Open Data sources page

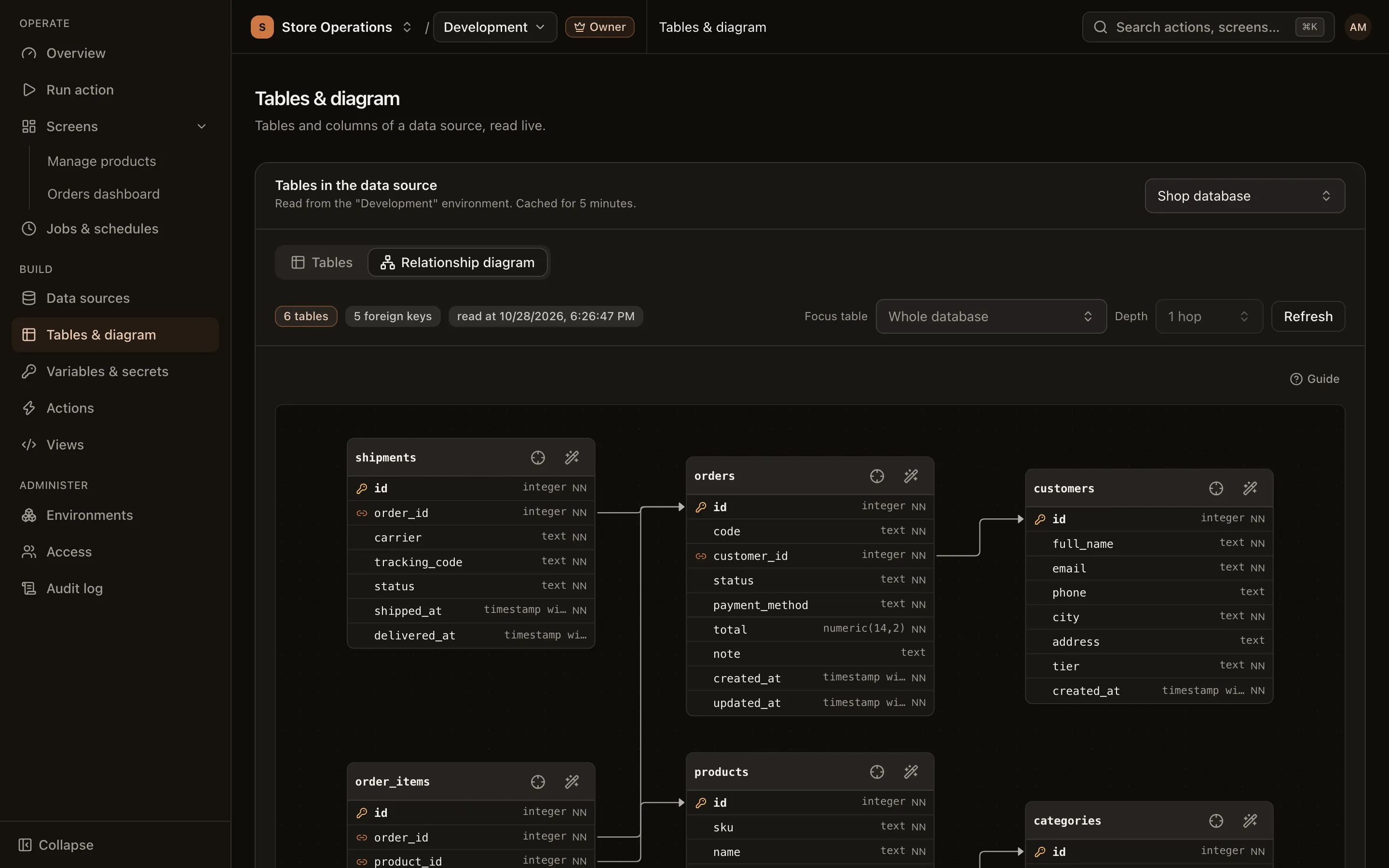click(115, 298)
